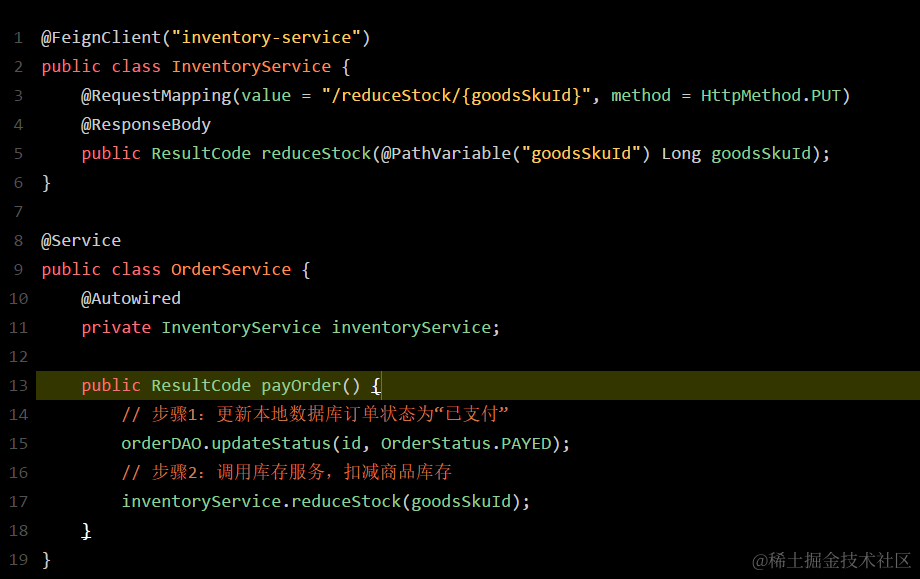The height and width of the screenshot is (579, 920).
Task: Click the private keyword on line 11
Action: 116,327
